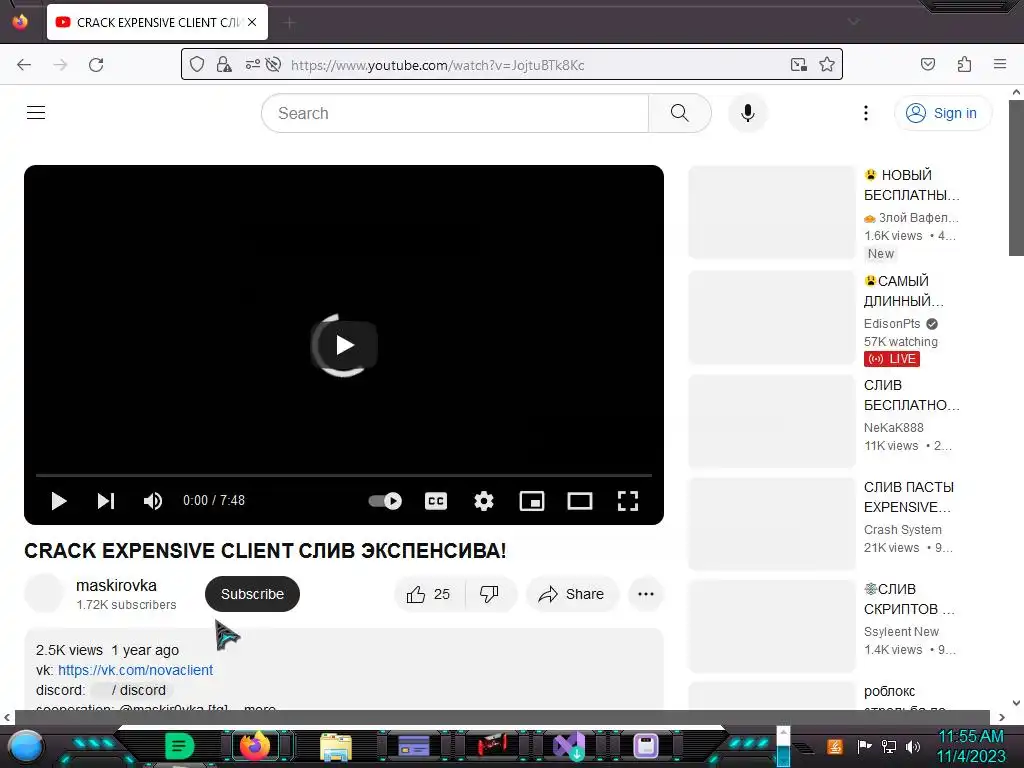Open File Explorer from taskbar
Screen dimensions: 1024x768
coord(336,746)
